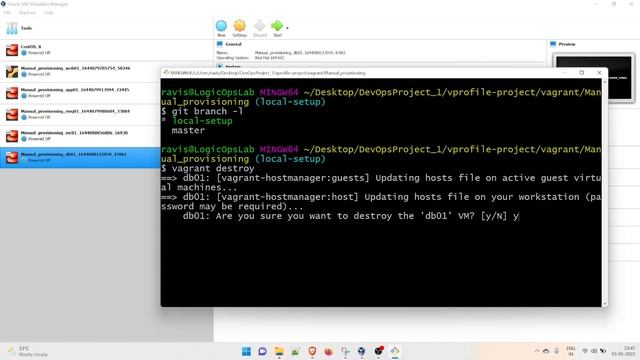Open the Chat app from taskbar
Image resolution: width=640 pixels, height=360 pixels.
(x=262, y=351)
